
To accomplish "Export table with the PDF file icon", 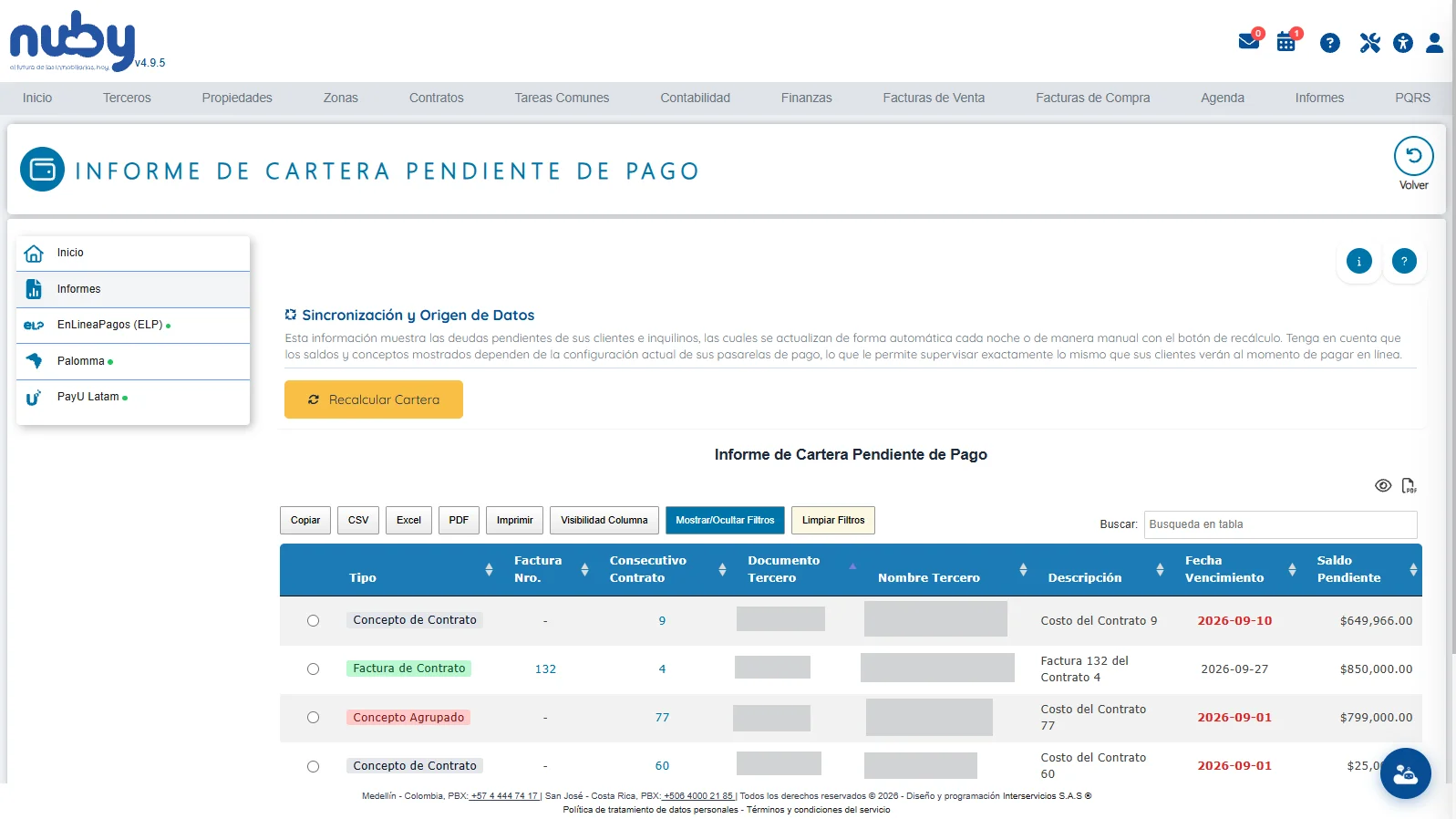I will (x=1409, y=485).
